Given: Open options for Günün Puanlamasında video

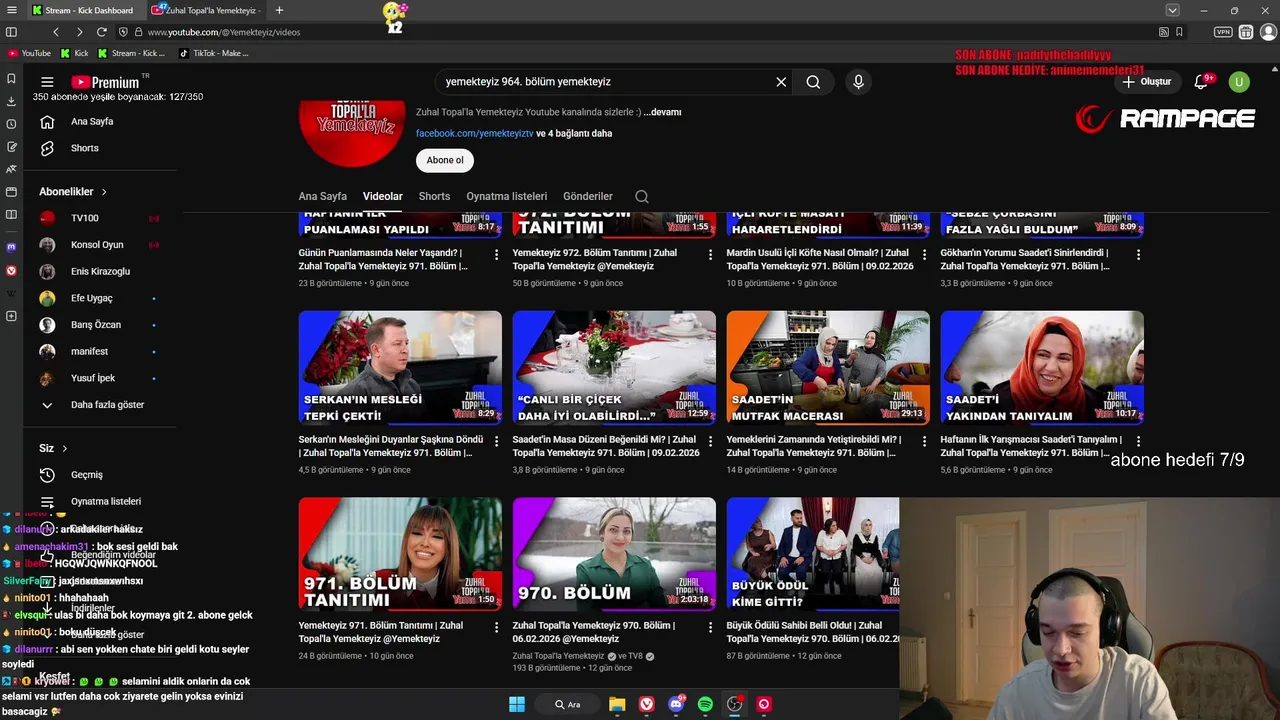Looking at the screenshot, I should coord(496,254).
